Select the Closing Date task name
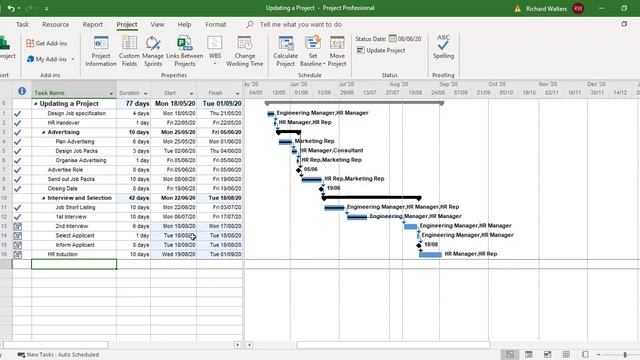The image size is (640, 360). pos(62,189)
